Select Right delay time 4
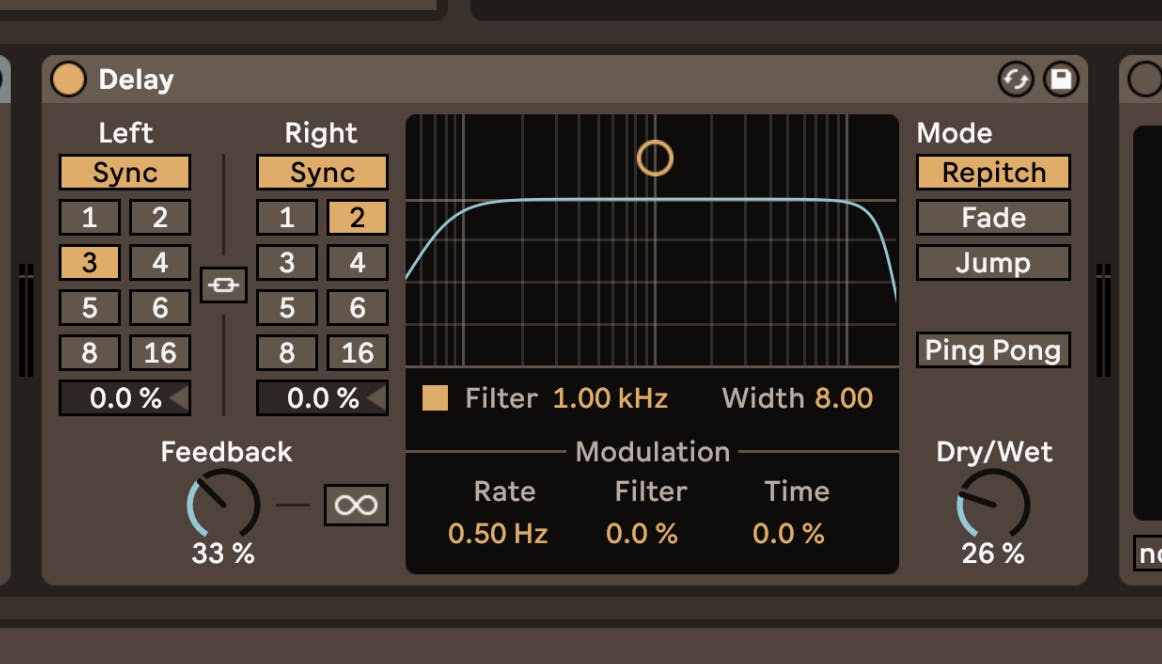This screenshot has height=664, width=1162. point(357,262)
